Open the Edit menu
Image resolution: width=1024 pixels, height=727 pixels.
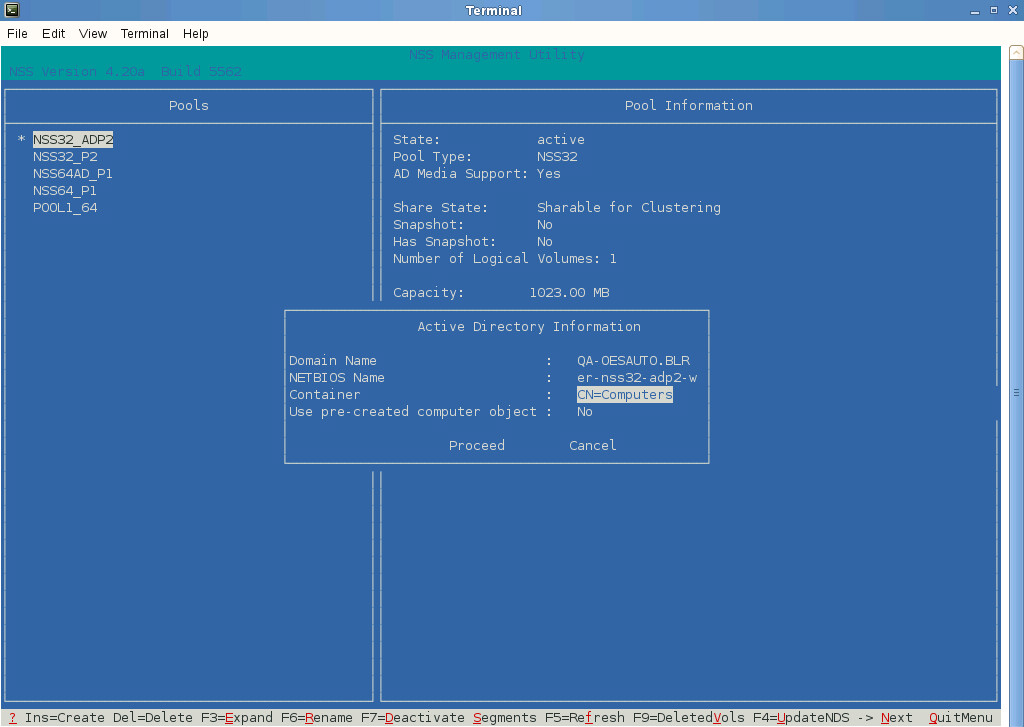(53, 34)
